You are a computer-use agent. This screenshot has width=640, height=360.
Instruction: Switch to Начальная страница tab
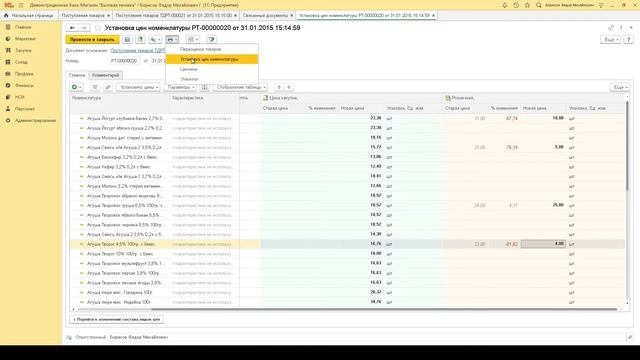29,16
